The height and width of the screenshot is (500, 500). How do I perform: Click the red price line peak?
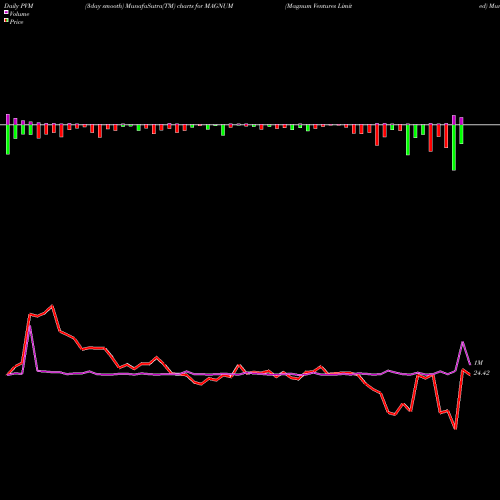click(x=52, y=305)
